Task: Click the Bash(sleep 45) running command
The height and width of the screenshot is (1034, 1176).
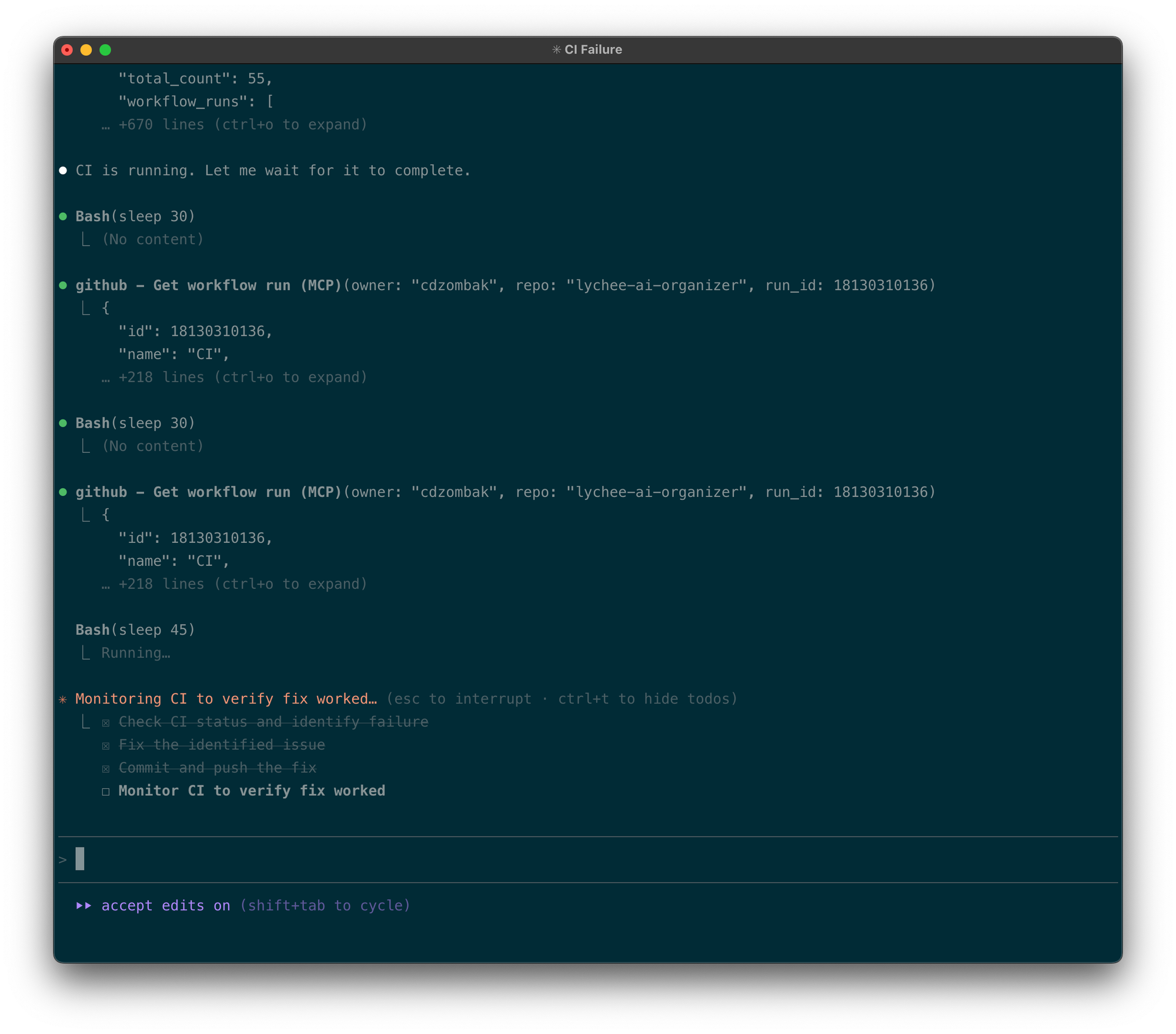Action: tap(135, 630)
